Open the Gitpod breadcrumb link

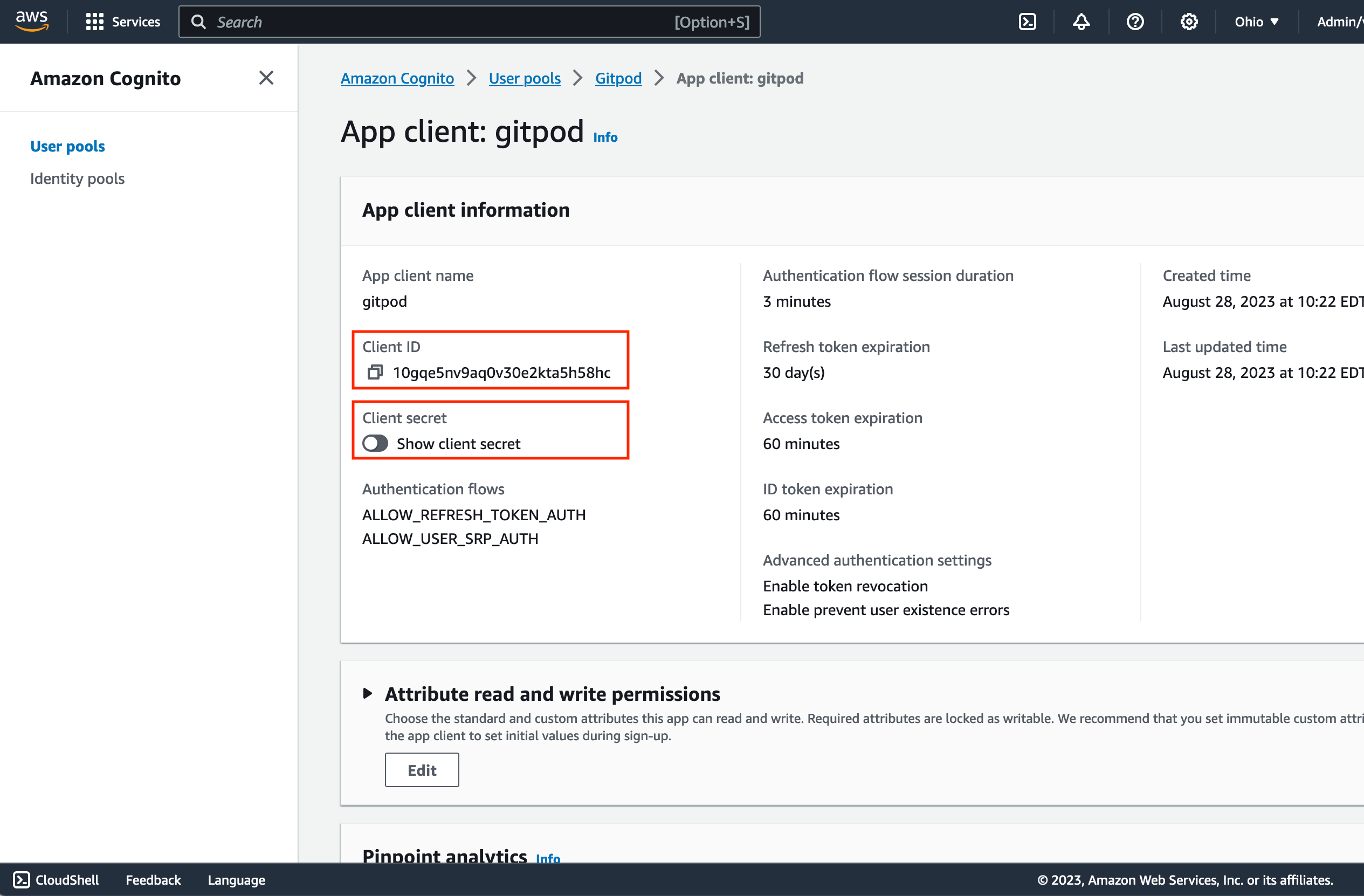[x=618, y=78]
